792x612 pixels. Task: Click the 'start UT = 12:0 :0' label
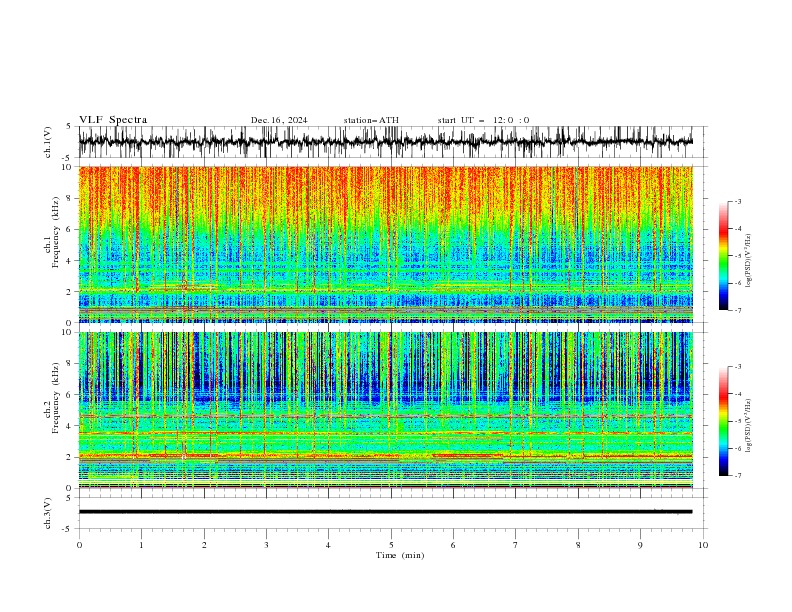[x=483, y=120]
